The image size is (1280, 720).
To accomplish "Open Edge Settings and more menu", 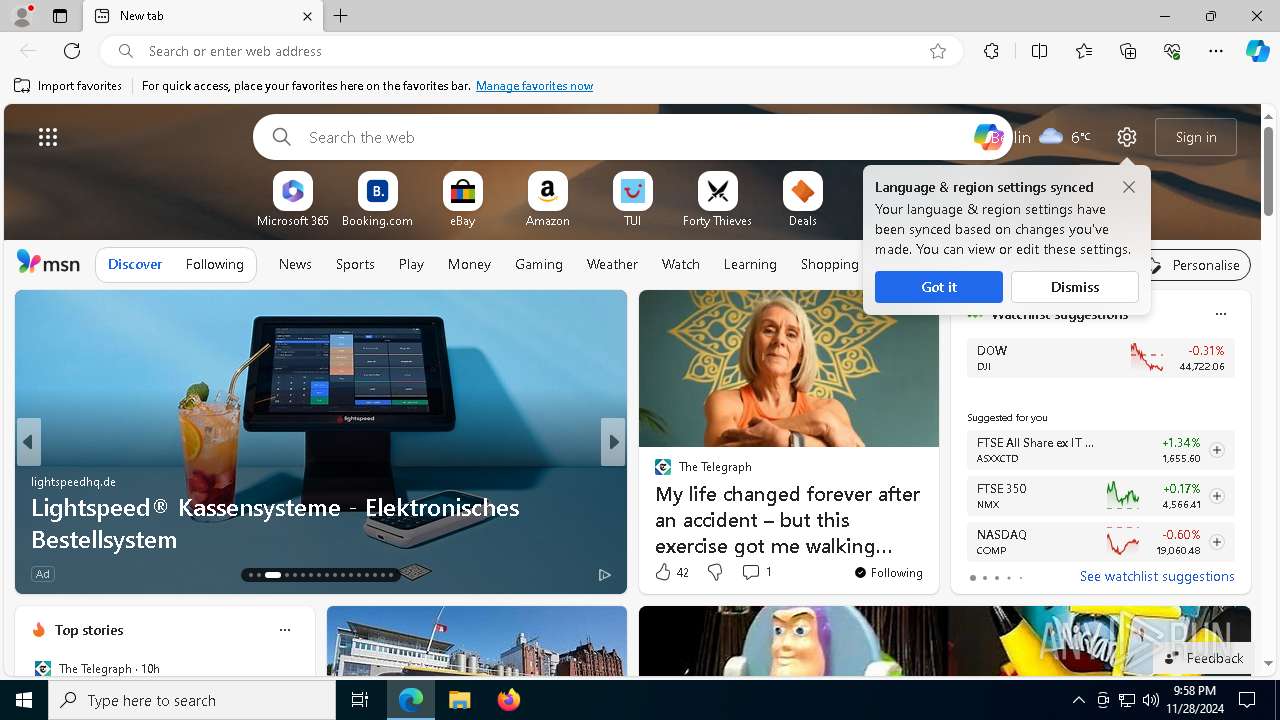I will pos(1216,51).
